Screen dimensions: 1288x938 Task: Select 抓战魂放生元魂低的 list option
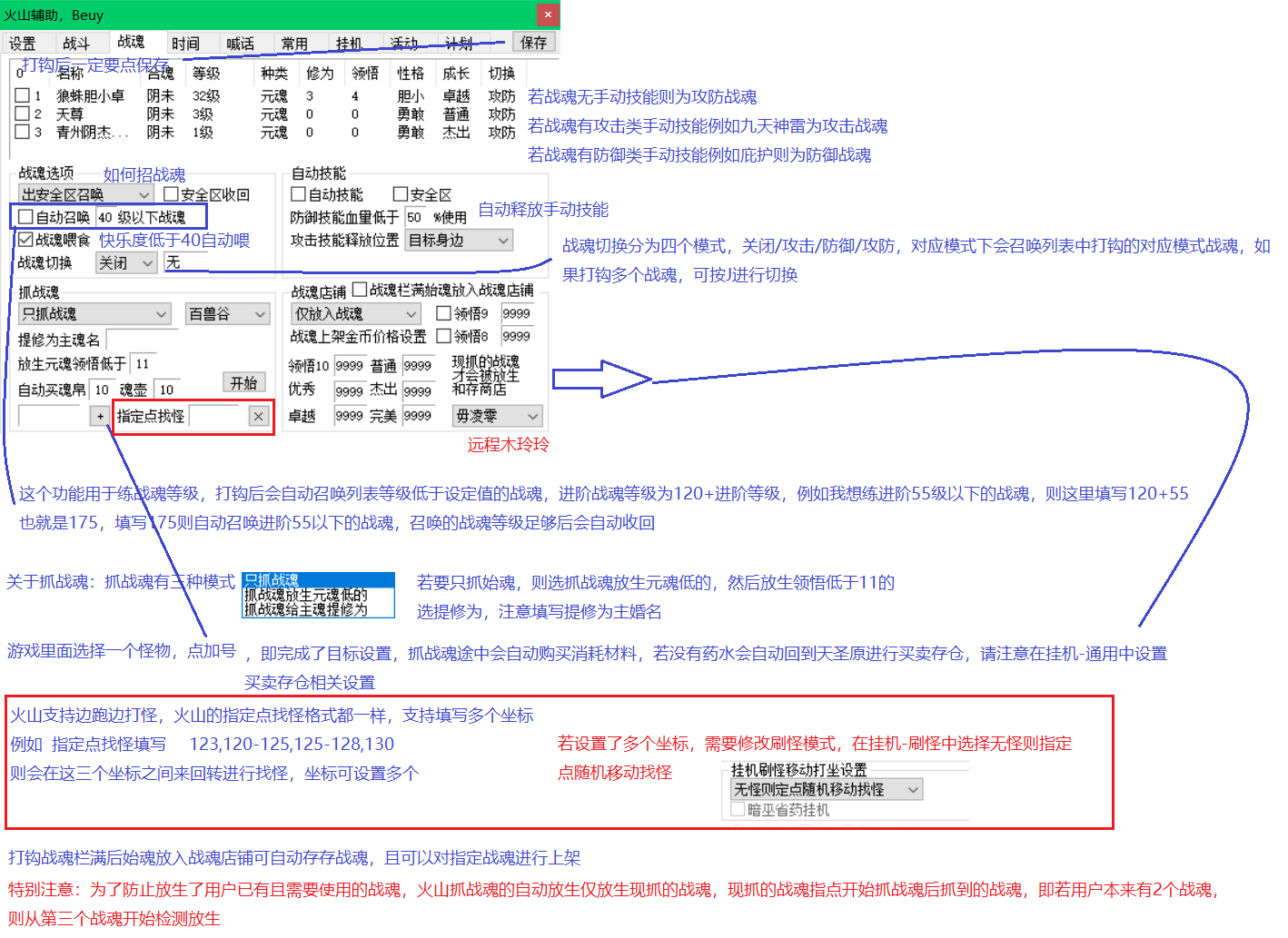tap(318, 595)
